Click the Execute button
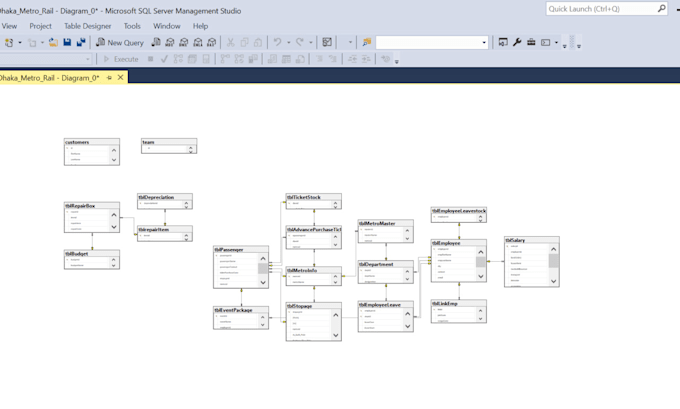This screenshot has width=680, height=409. click(121, 59)
